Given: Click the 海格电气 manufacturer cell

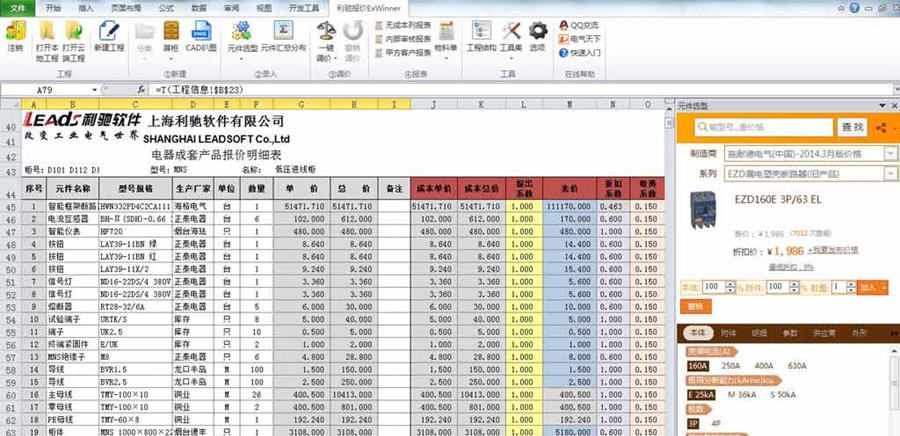Looking at the screenshot, I should click(193, 206).
